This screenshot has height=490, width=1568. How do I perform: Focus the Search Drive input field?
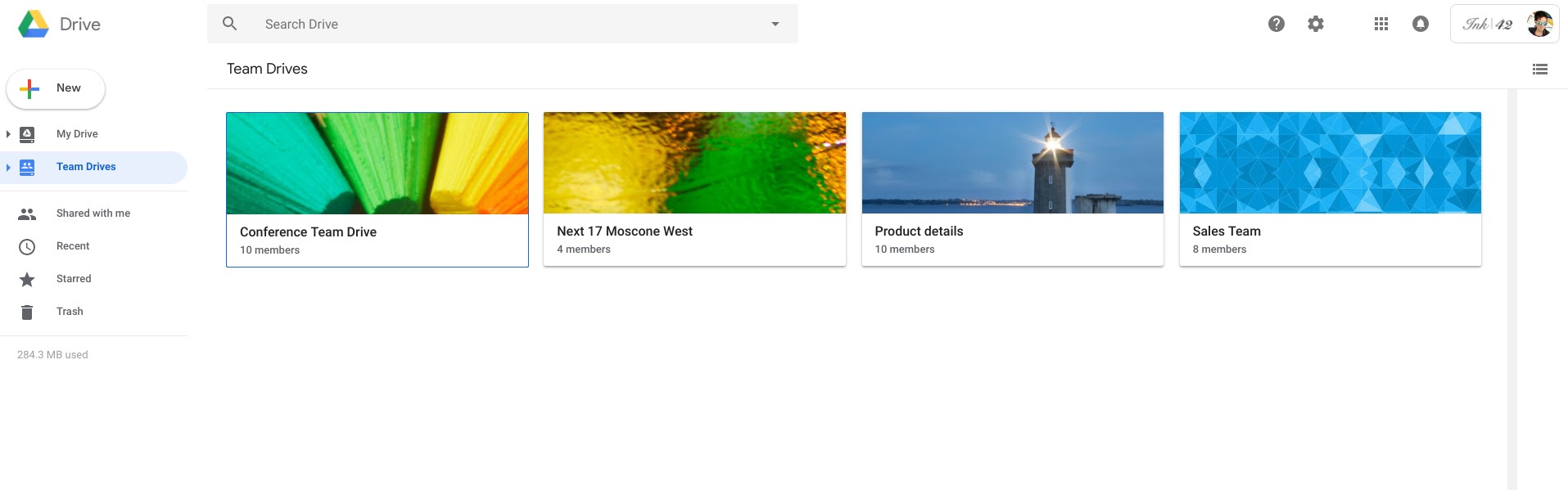pos(502,24)
